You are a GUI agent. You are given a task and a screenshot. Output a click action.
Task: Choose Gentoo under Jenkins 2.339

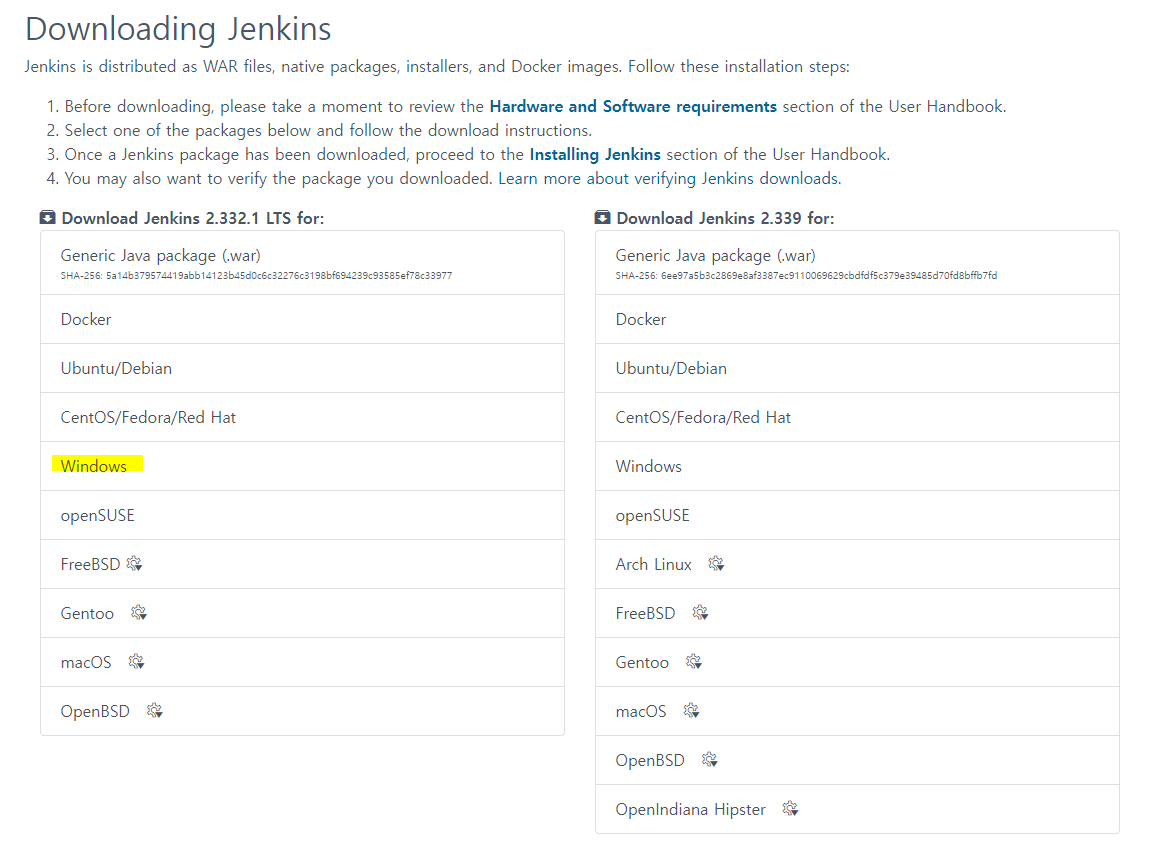pyautogui.click(x=857, y=662)
